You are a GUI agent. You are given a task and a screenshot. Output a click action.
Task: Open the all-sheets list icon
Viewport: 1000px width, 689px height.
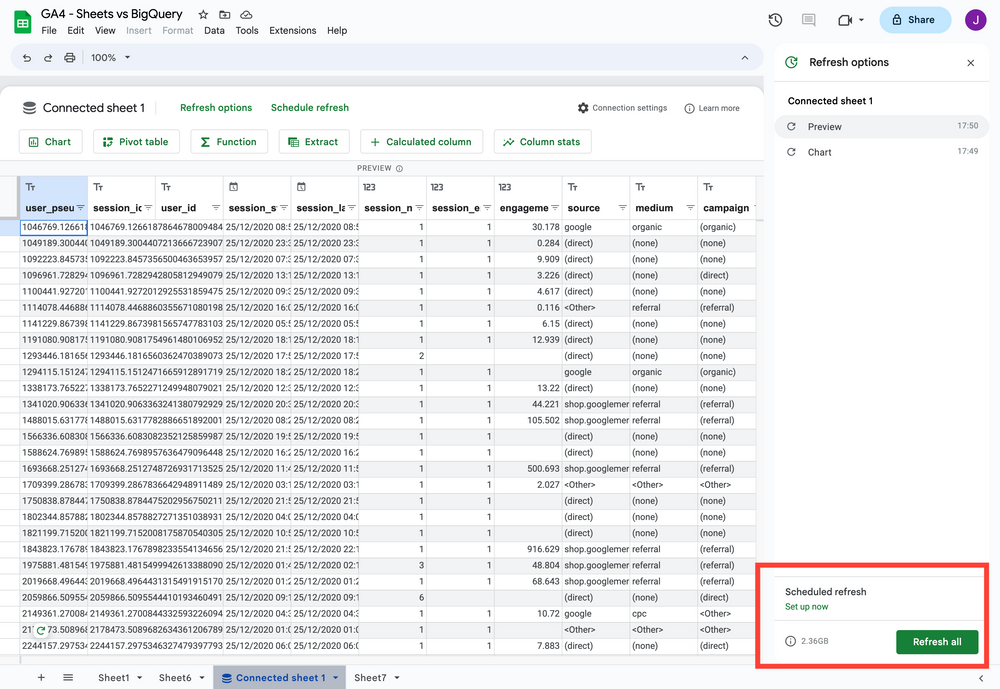click(x=65, y=677)
